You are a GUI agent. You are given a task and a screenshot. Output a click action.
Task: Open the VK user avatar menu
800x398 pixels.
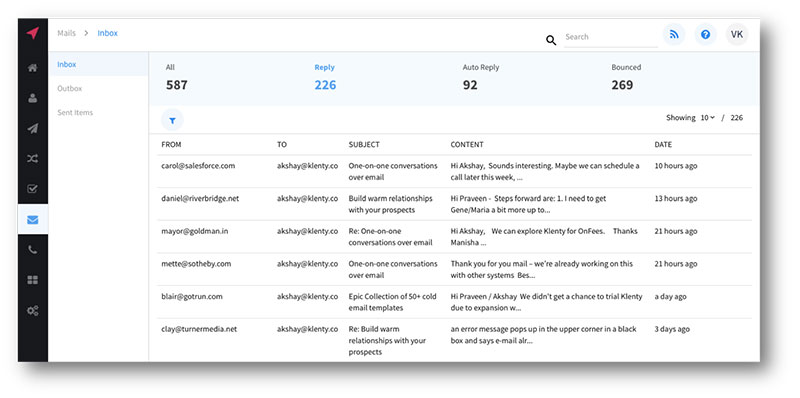pos(737,35)
